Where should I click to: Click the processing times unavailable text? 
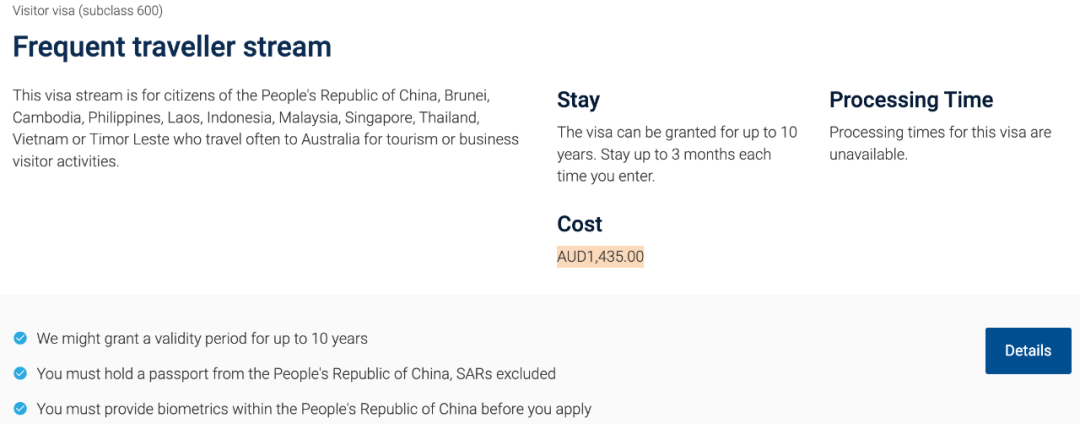pos(939,143)
